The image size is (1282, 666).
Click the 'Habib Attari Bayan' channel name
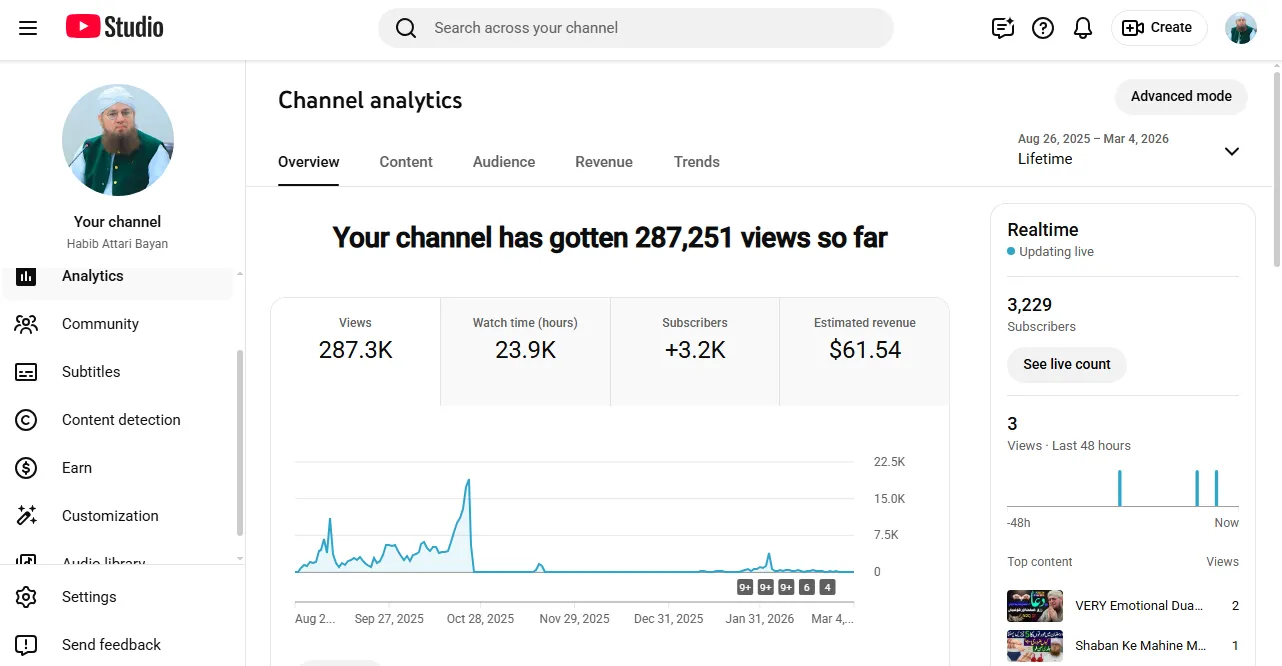[117, 244]
